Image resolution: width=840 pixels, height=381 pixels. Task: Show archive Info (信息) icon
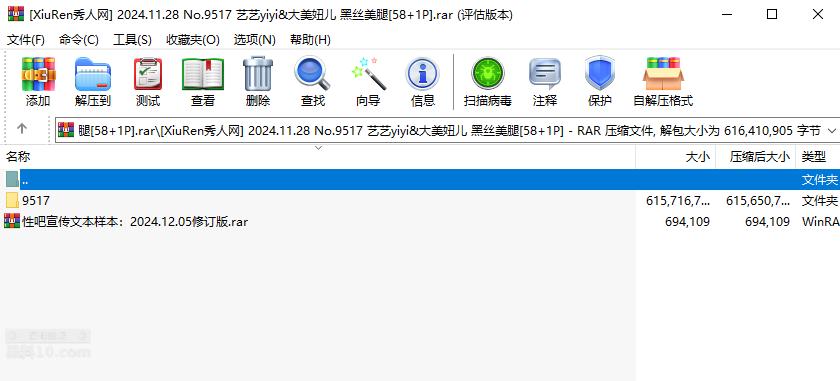click(423, 81)
